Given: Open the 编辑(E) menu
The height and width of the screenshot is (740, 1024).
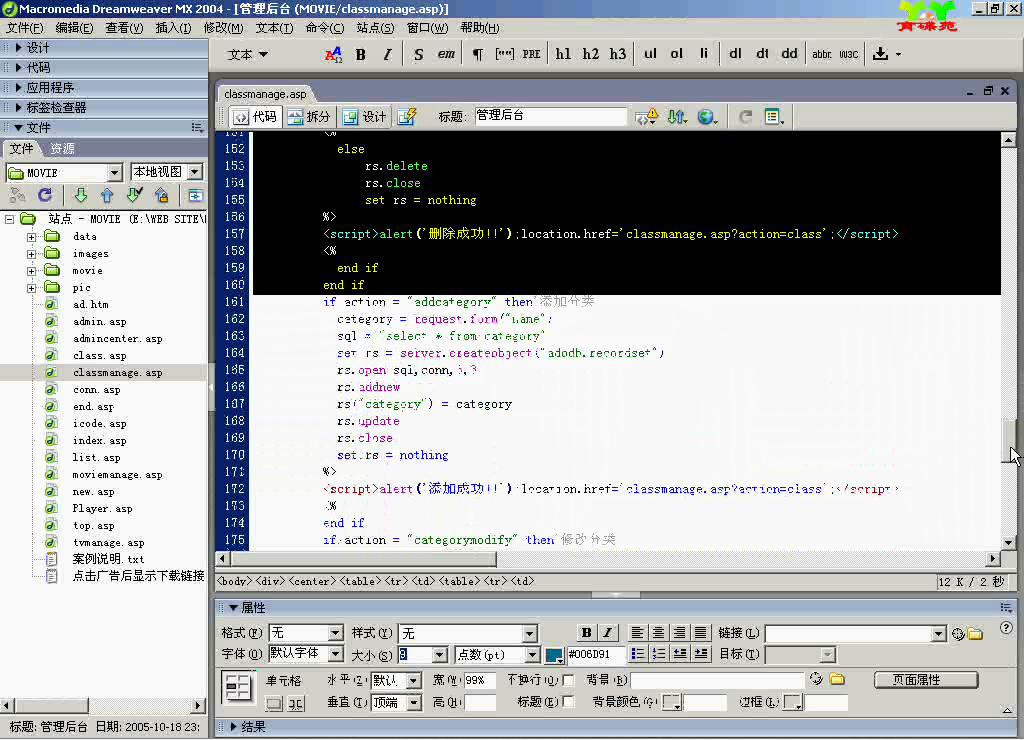Looking at the screenshot, I should point(74,28).
